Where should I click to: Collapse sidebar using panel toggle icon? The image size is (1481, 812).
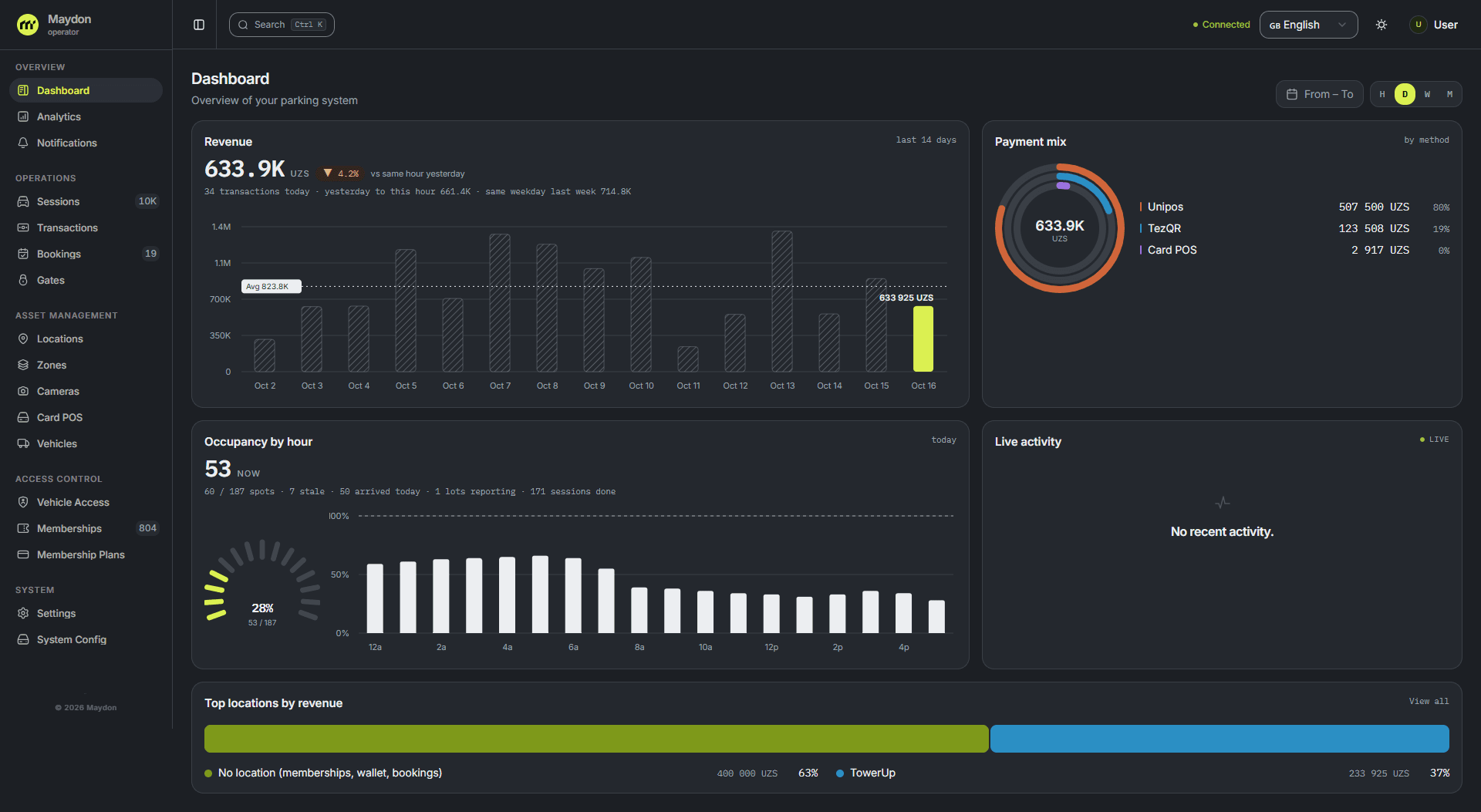point(199,25)
